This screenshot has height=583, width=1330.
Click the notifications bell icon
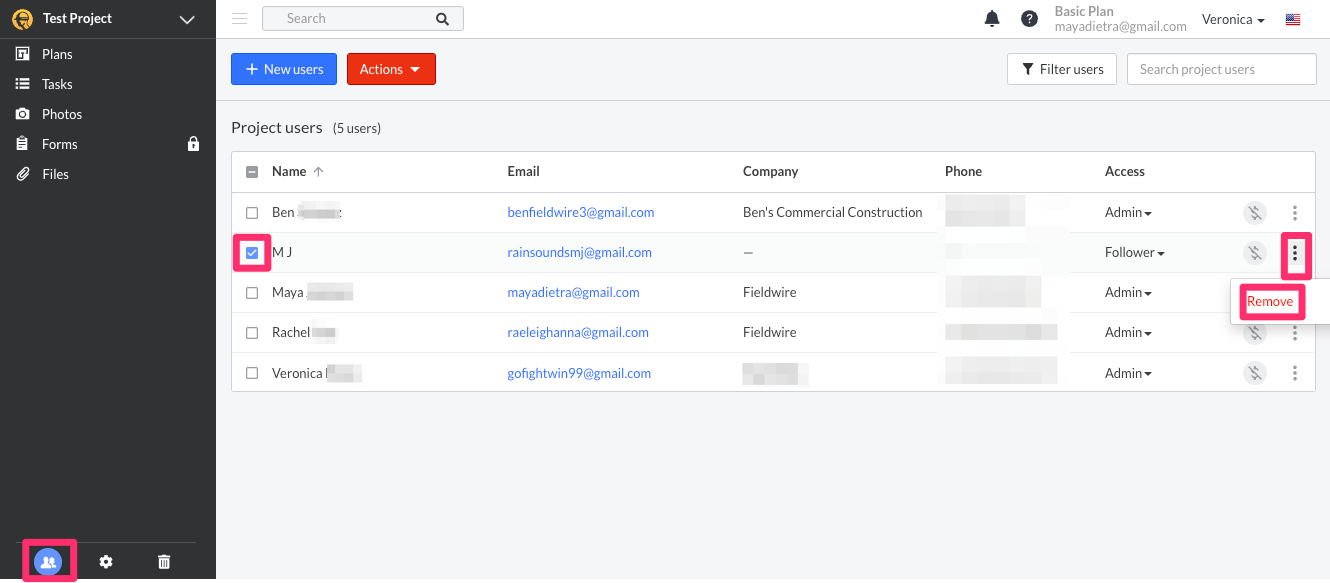click(x=991, y=18)
